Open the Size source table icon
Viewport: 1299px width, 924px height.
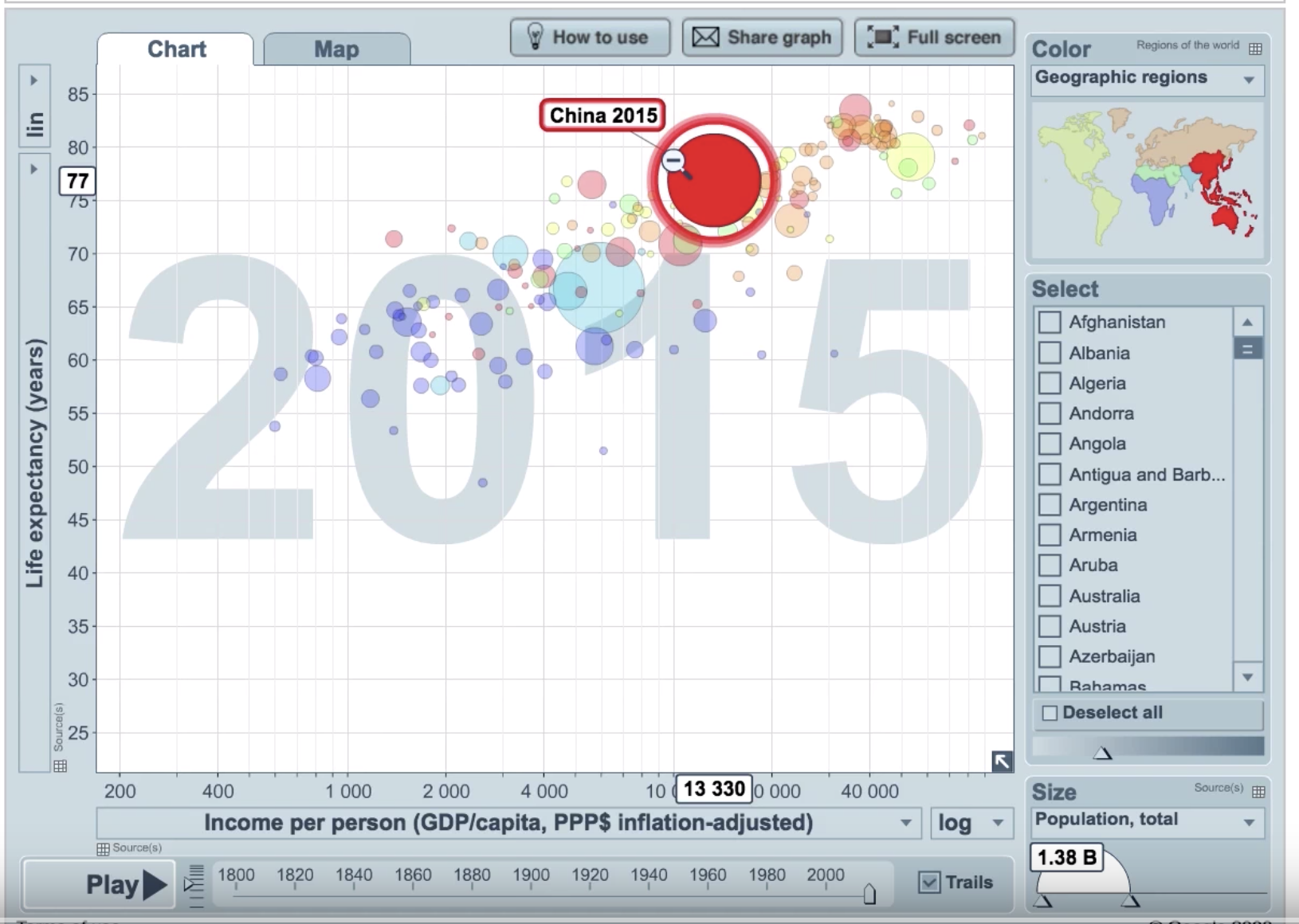1258,791
